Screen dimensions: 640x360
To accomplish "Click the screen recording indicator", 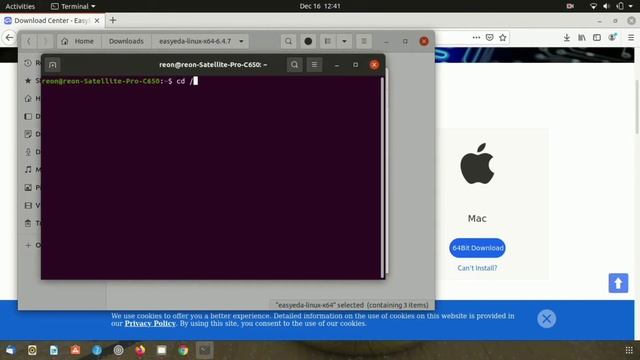I will 570,6.
